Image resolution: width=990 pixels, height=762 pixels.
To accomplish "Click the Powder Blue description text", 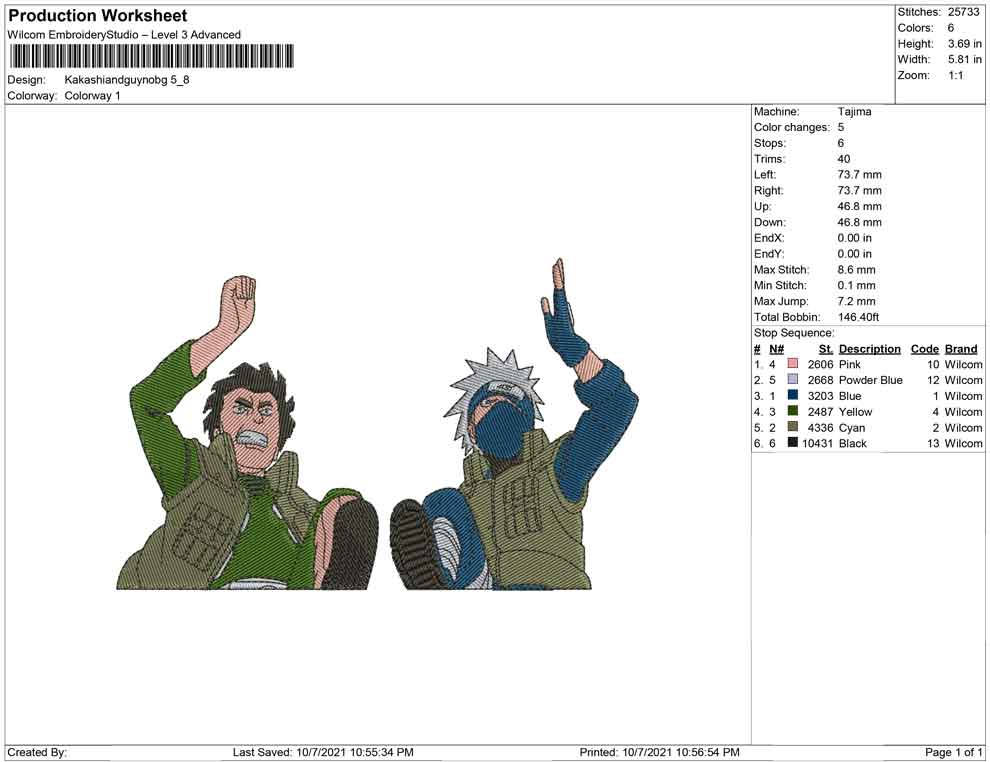I will pyautogui.click(x=871, y=380).
